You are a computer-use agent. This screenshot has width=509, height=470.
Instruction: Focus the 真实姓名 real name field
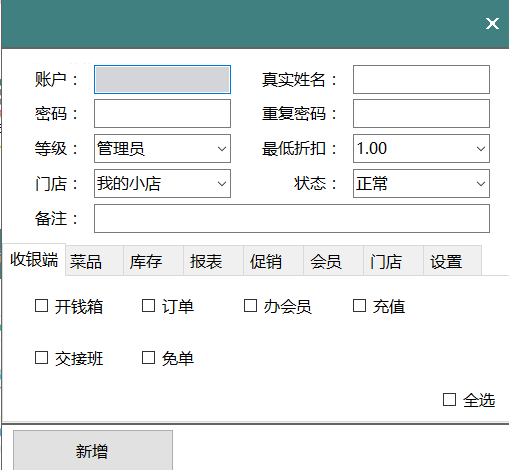(421, 80)
